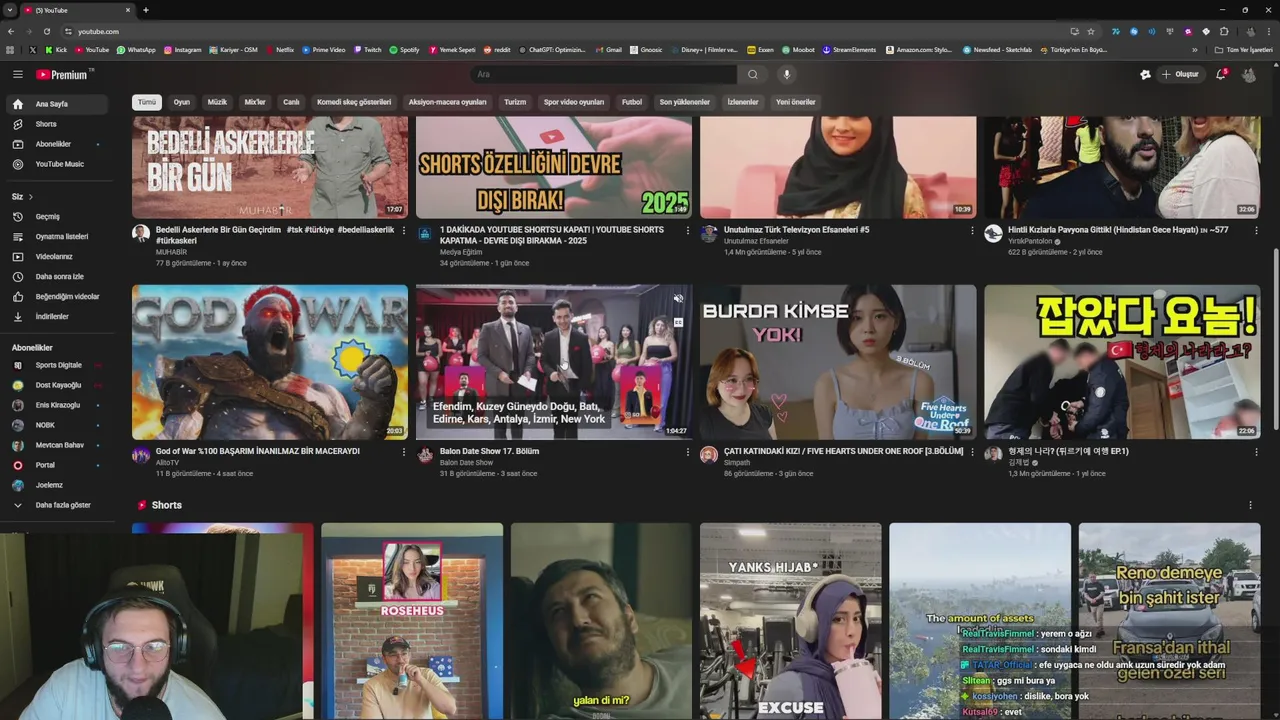Open the account avatar menu

(1249, 74)
